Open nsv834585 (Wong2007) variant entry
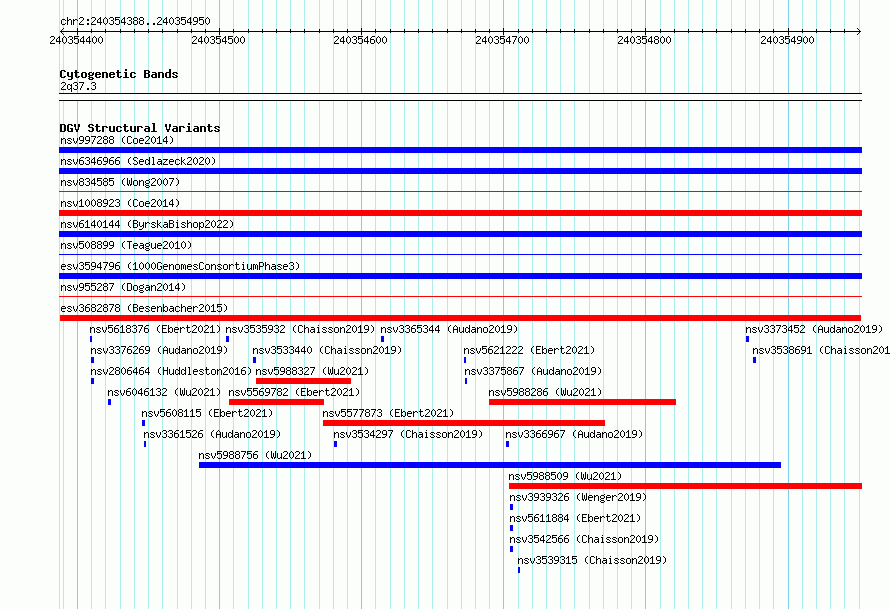Viewport: 890px width, 609px height. [120, 182]
